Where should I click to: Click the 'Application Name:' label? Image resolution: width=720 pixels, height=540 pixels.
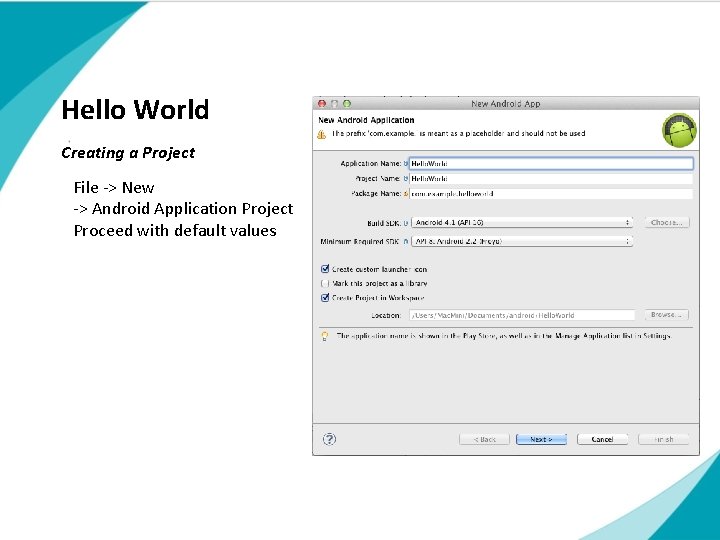click(x=371, y=164)
